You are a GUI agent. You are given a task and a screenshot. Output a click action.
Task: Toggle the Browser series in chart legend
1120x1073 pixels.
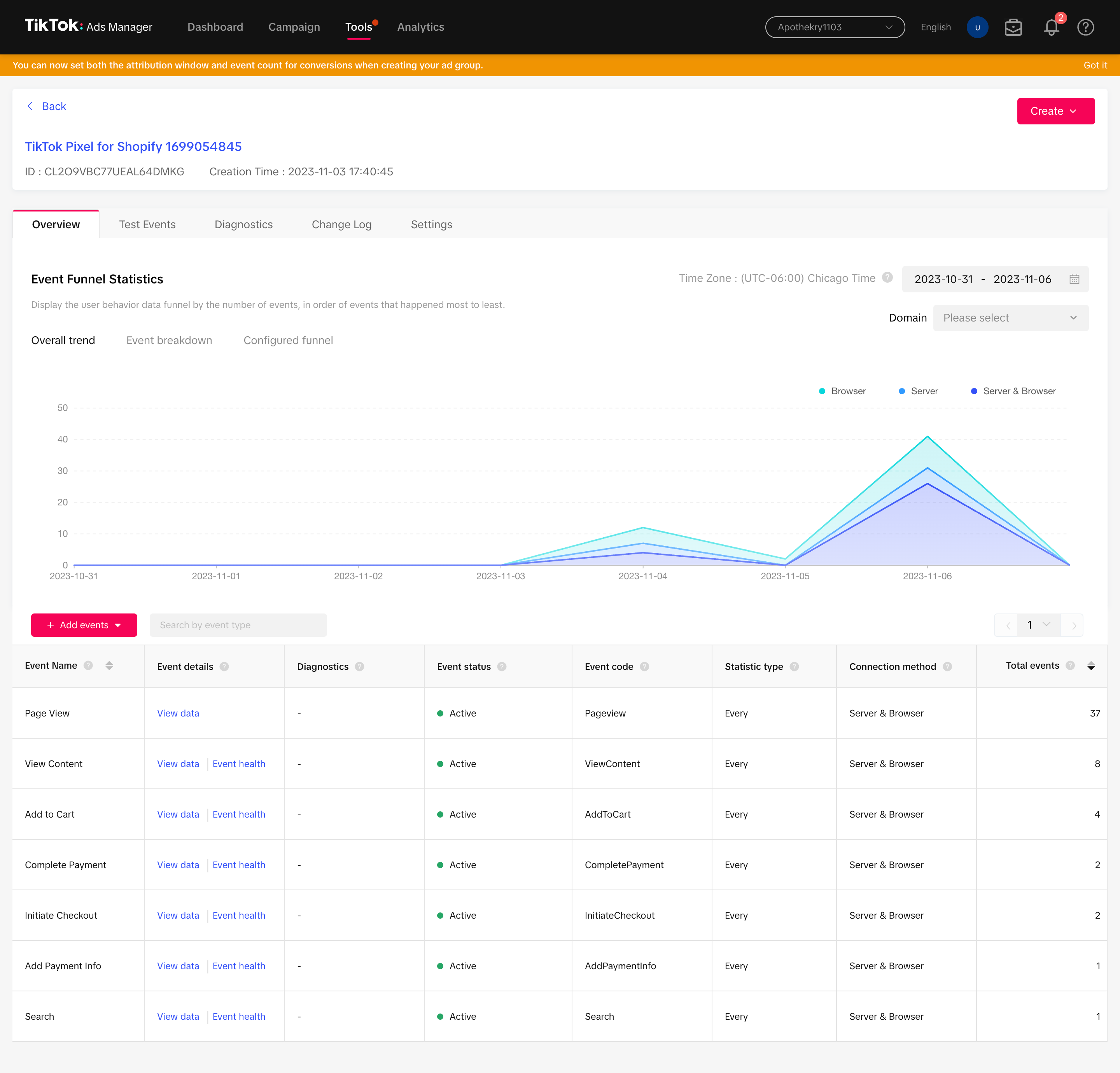tap(842, 391)
